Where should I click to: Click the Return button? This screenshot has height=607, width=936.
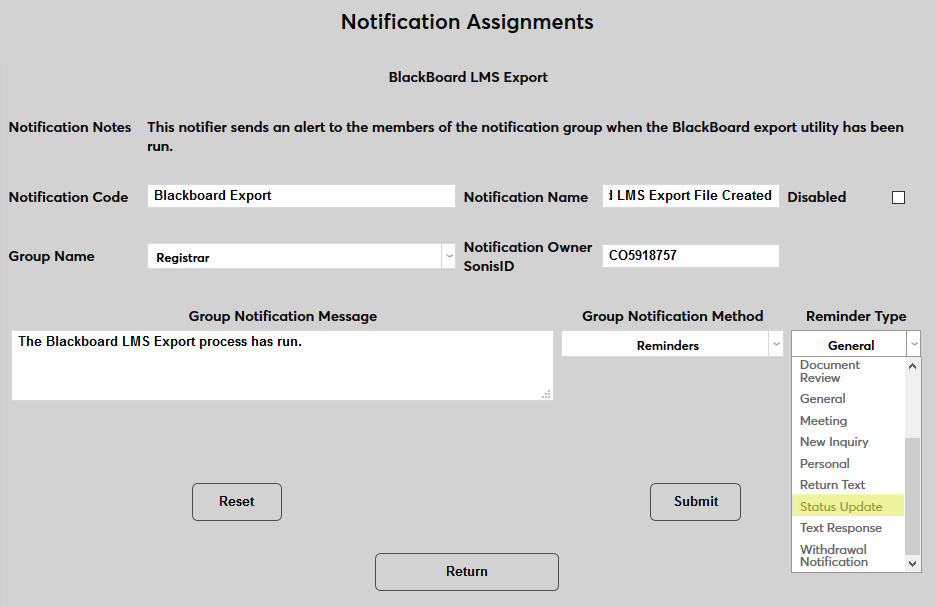point(466,571)
